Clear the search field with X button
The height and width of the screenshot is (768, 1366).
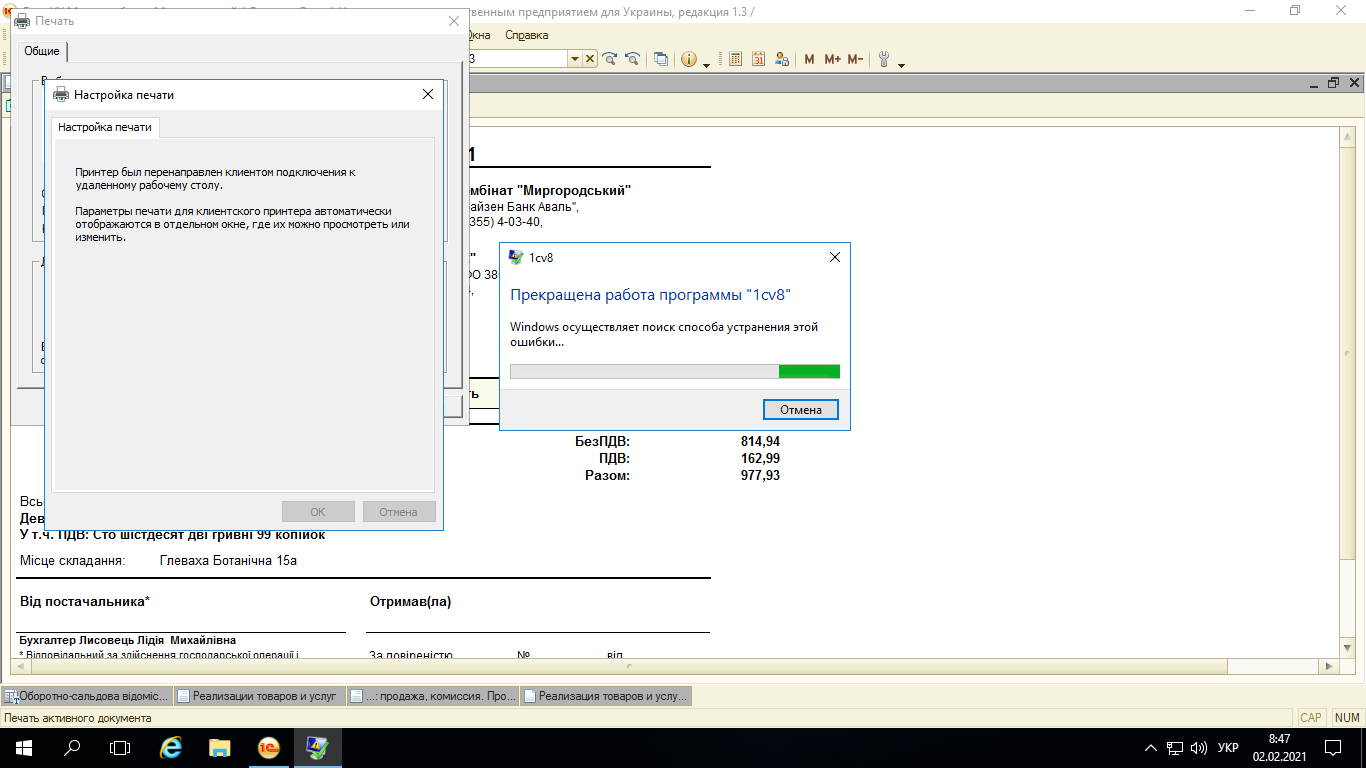pos(590,59)
